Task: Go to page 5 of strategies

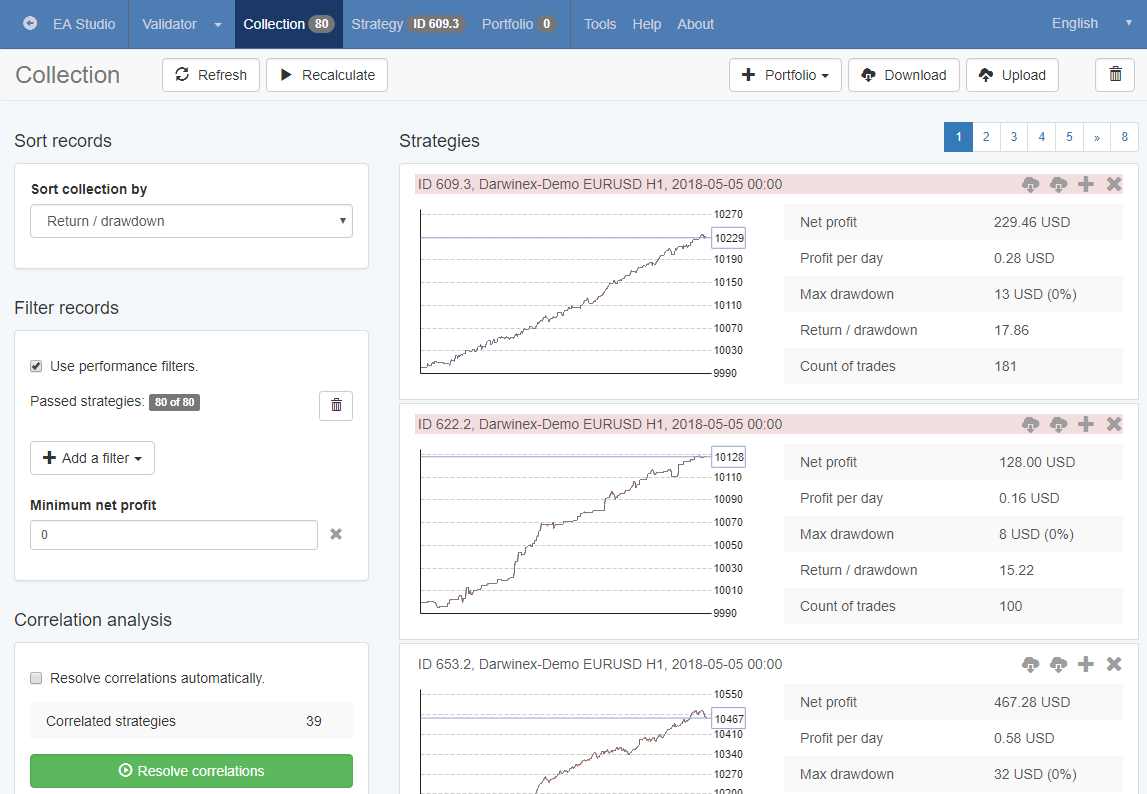Action: pyautogui.click(x=1069, y=137)
